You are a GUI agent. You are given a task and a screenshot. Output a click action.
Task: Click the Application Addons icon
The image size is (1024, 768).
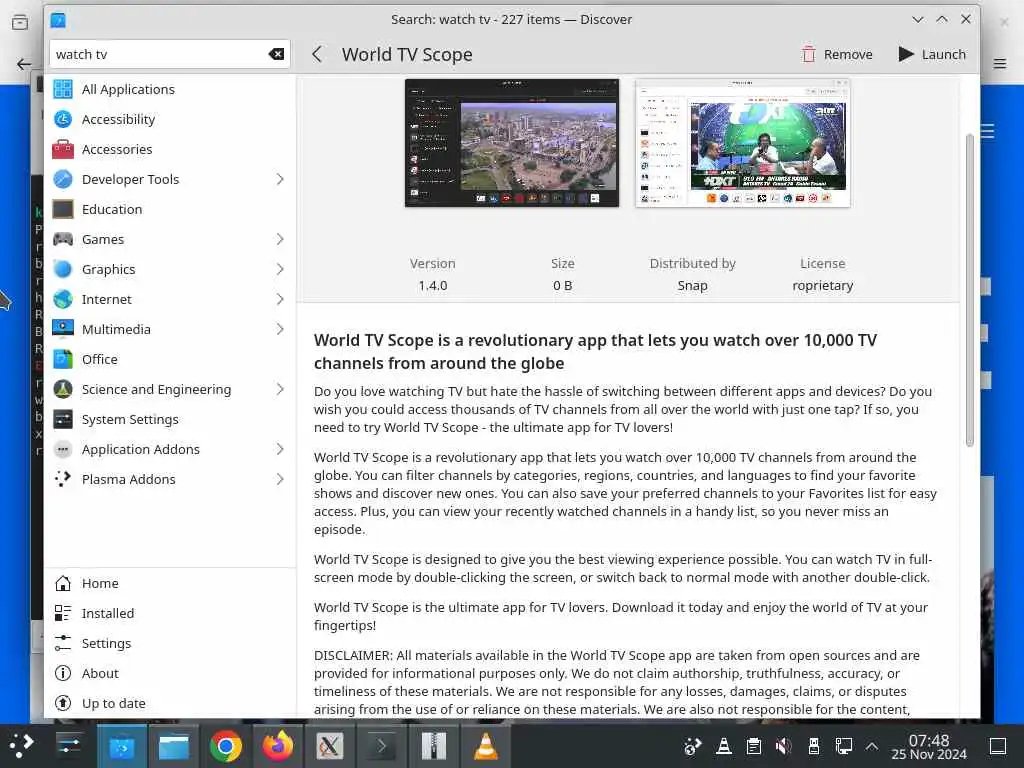(x=63, y=449)
